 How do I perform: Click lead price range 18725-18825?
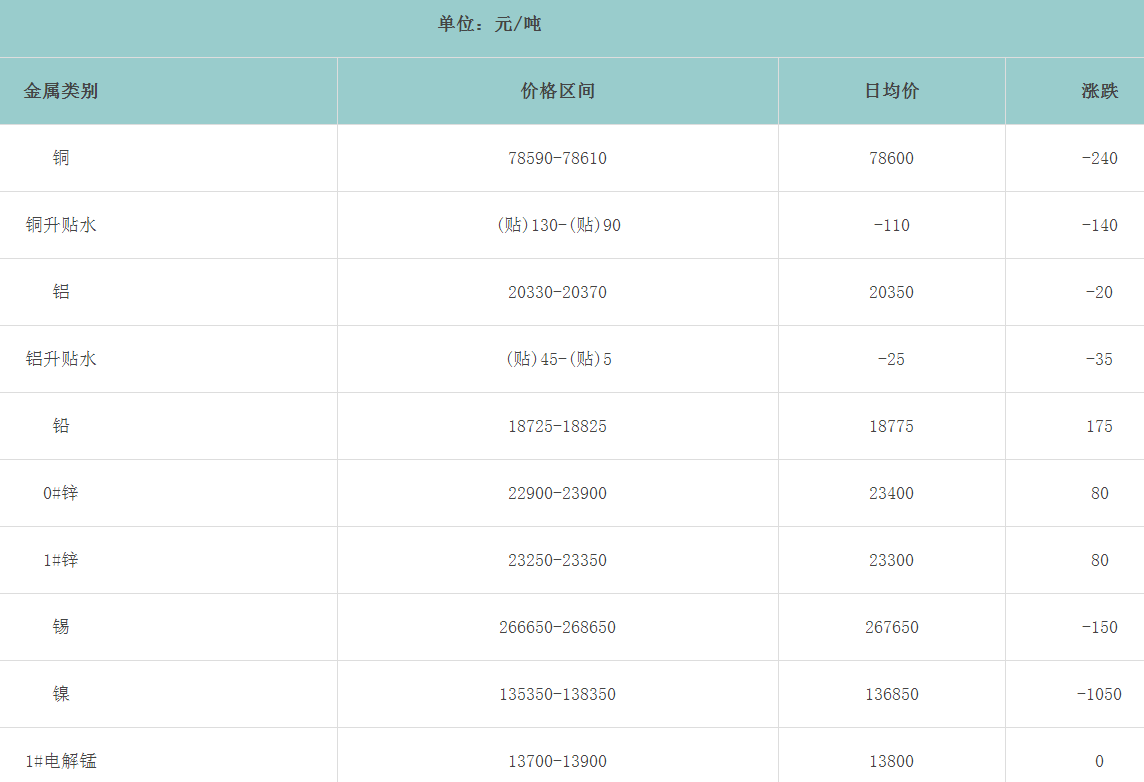tap(557, 426)
